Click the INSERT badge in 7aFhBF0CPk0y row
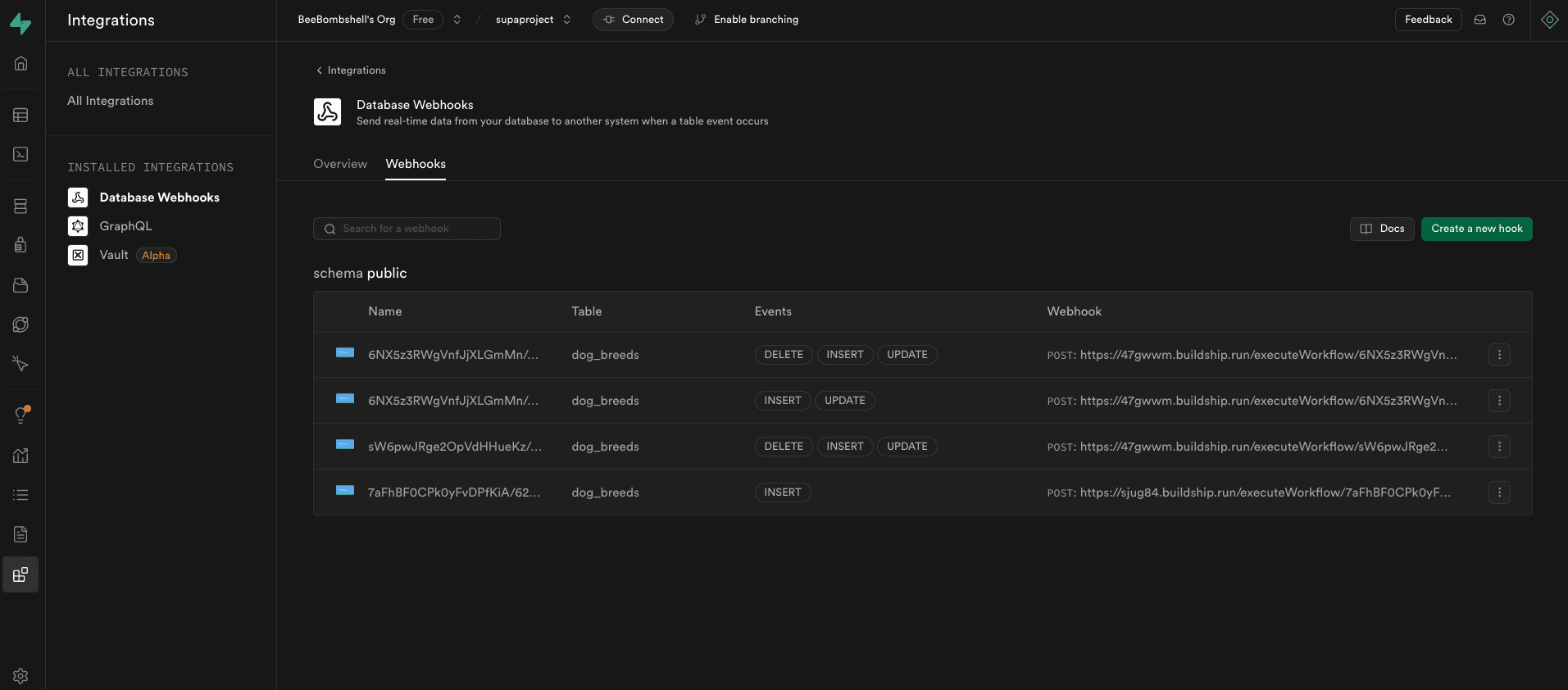 coord(783,493)
